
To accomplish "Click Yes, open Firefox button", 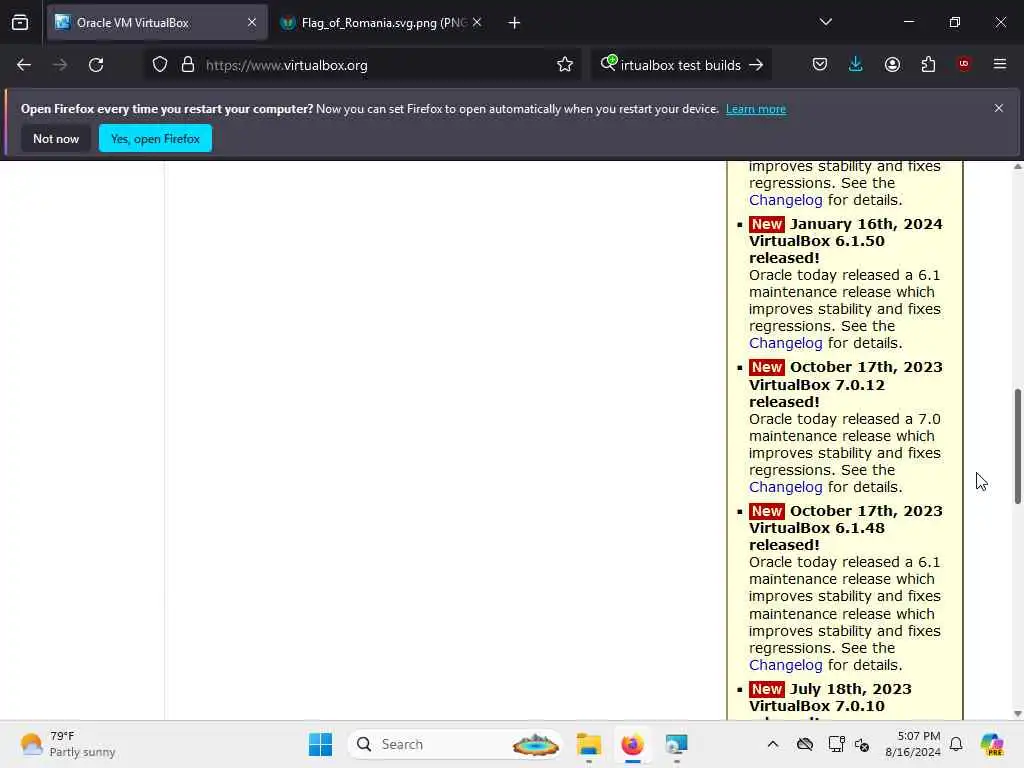I will tap(155, 138).
